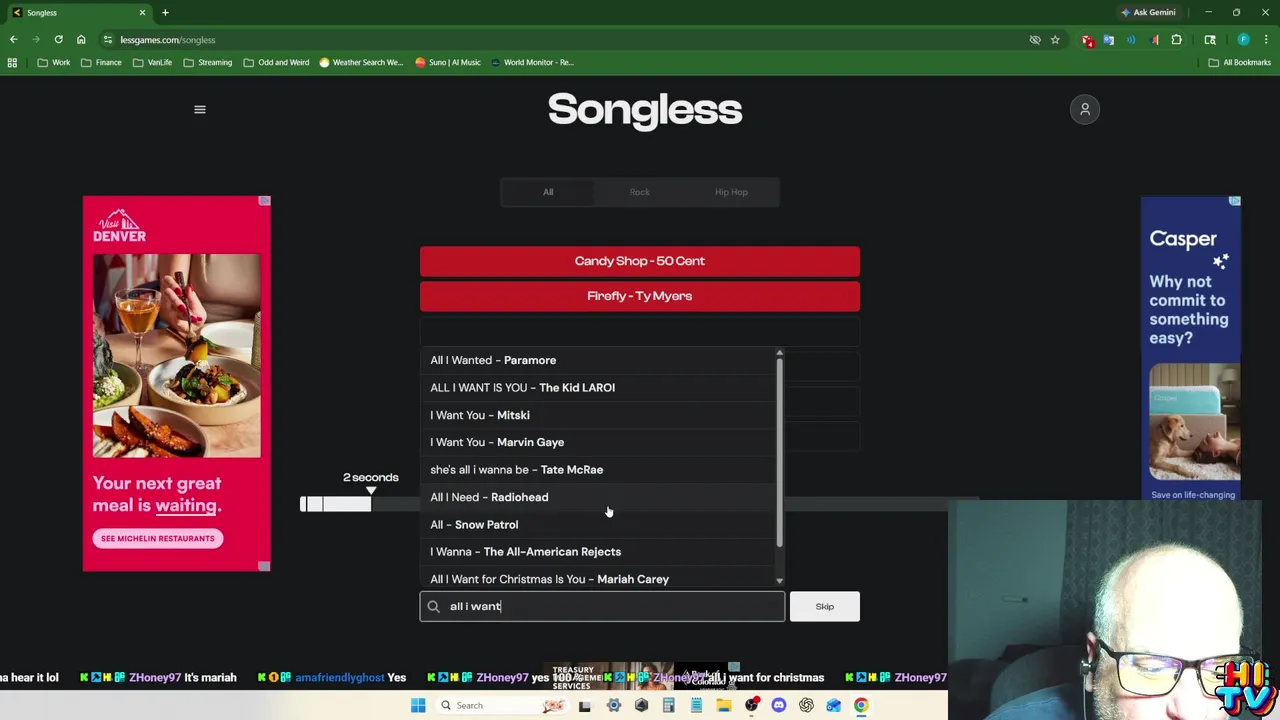Open Outlook from the taskbar
The image size is (1280, 720).
click(x=833, y=705)
